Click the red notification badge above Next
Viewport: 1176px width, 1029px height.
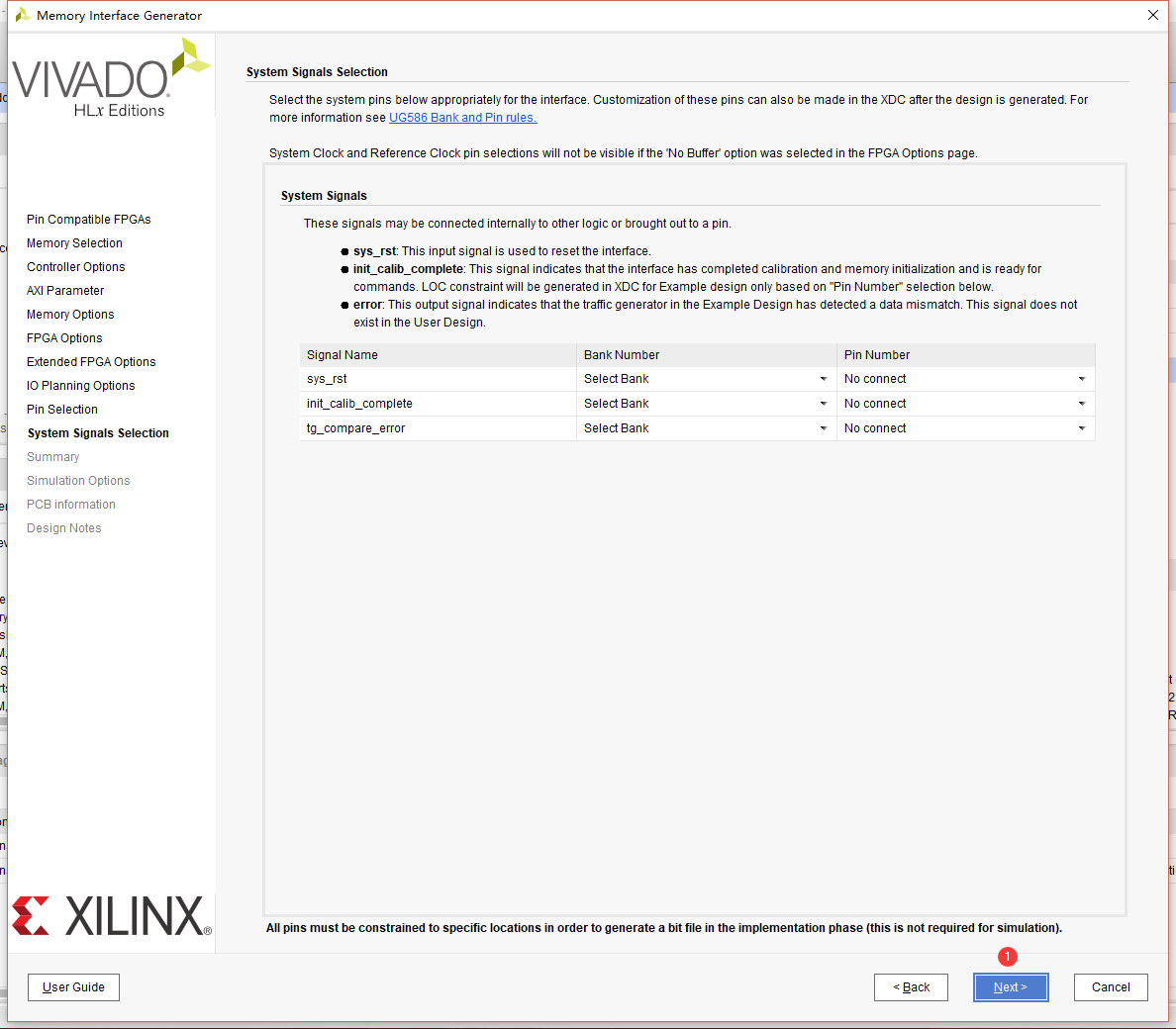click(x=1007, y=956)
